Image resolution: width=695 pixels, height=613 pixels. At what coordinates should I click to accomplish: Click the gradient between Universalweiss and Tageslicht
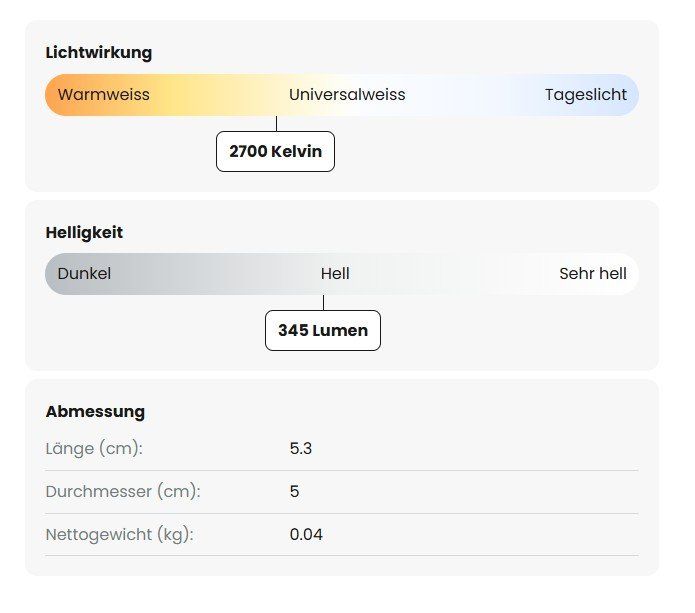coord(475,95)
